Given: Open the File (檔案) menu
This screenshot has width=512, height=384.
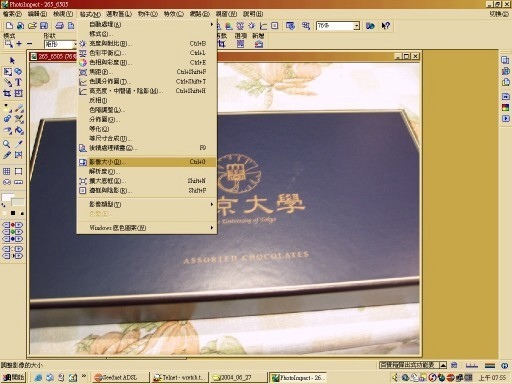Looking at the screenshot, I should tap(12, 14).
